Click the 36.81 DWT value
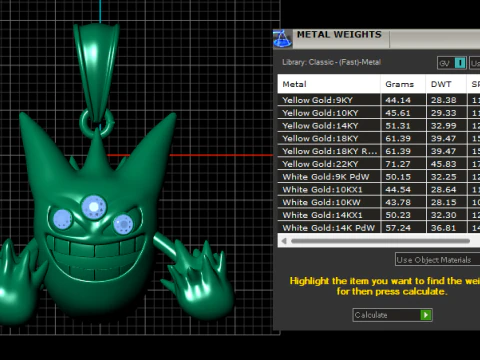The height and width of the screenshot is (360, 480). click(443, 228)
